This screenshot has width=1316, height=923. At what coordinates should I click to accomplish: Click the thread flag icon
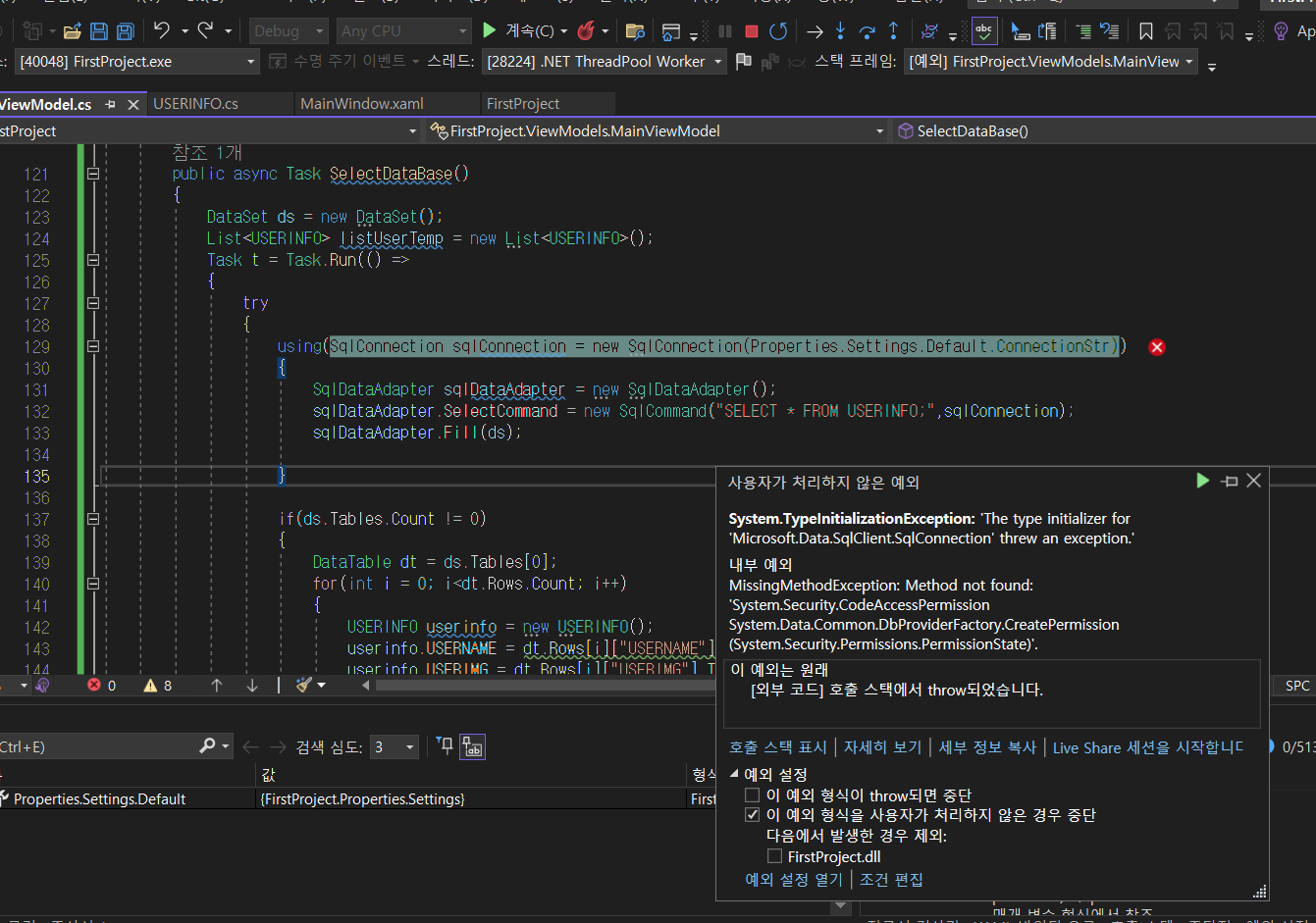(x=744, y=62)
